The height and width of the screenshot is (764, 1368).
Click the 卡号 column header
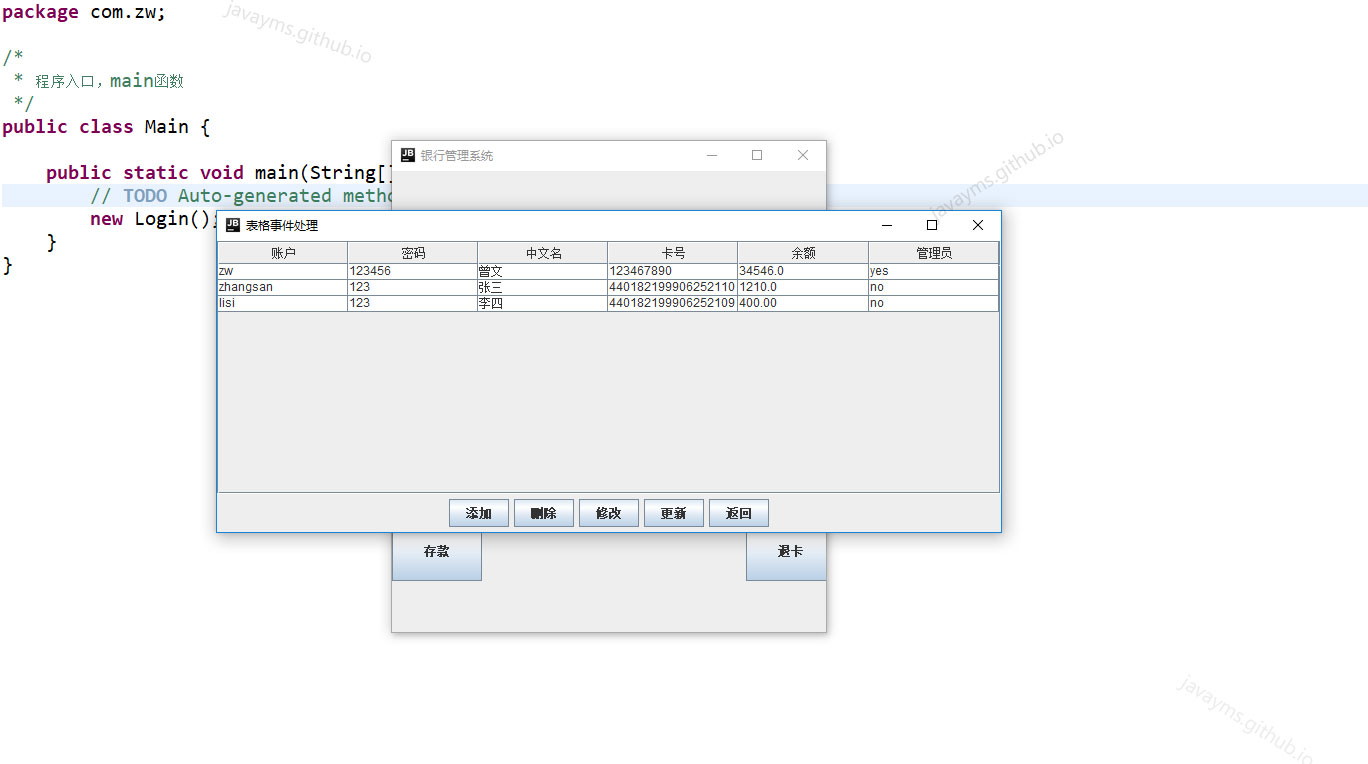pos(672,252)
